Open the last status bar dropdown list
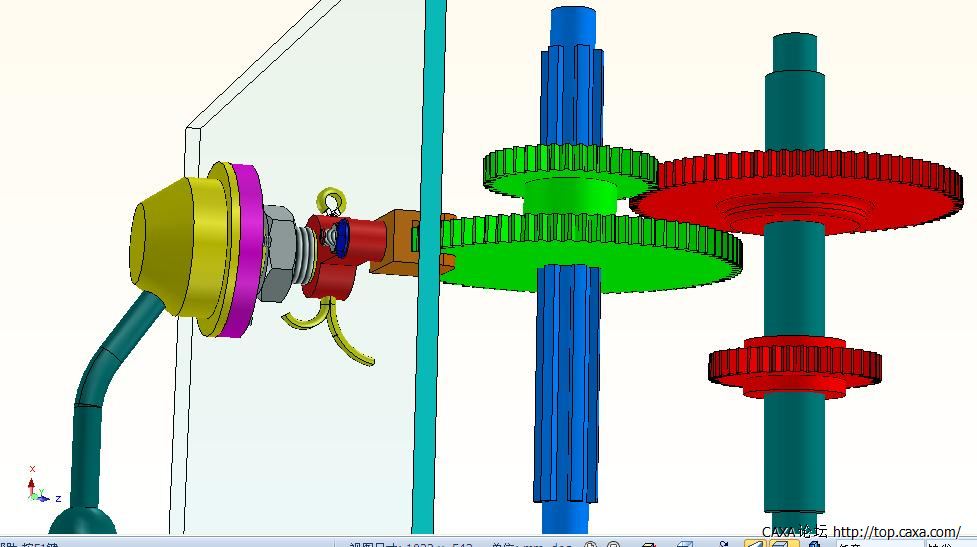 944,544
